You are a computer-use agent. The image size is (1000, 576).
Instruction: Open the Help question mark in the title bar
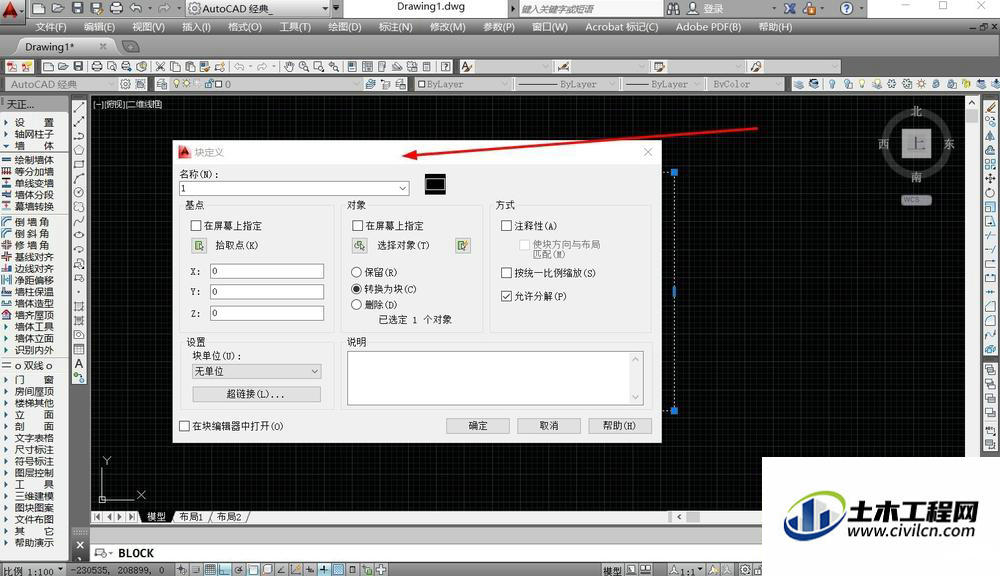tap(846, 8)
